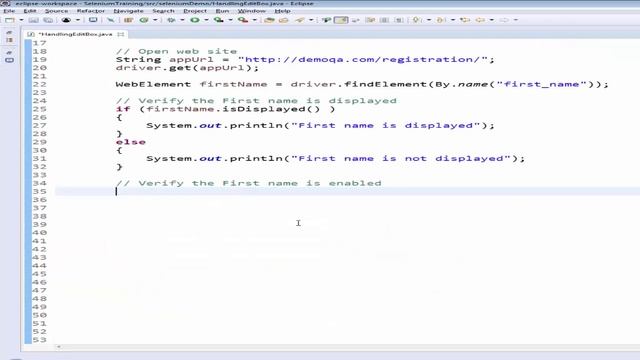
Task: Click the 'else' keyword on line 29
Action: point(131,142)
